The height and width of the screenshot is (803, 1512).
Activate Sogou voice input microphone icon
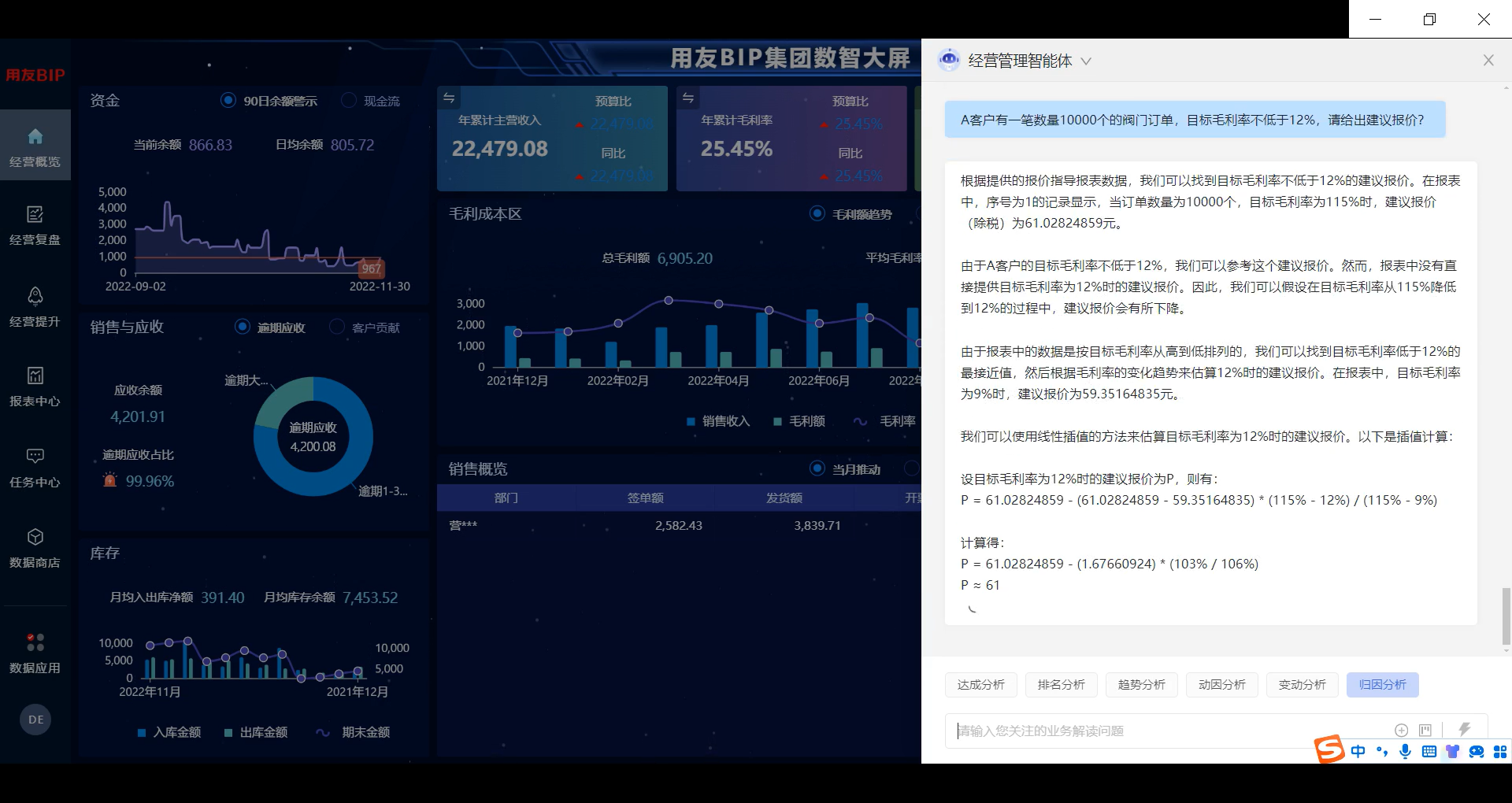1405,752
